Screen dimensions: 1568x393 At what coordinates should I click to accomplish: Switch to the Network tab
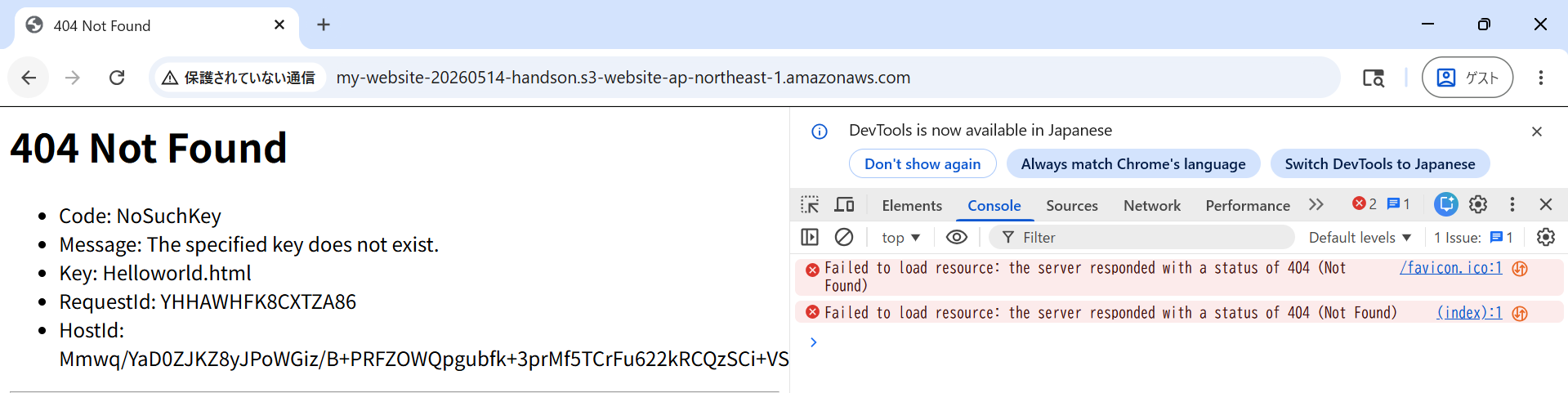[x=1152, y=206]
